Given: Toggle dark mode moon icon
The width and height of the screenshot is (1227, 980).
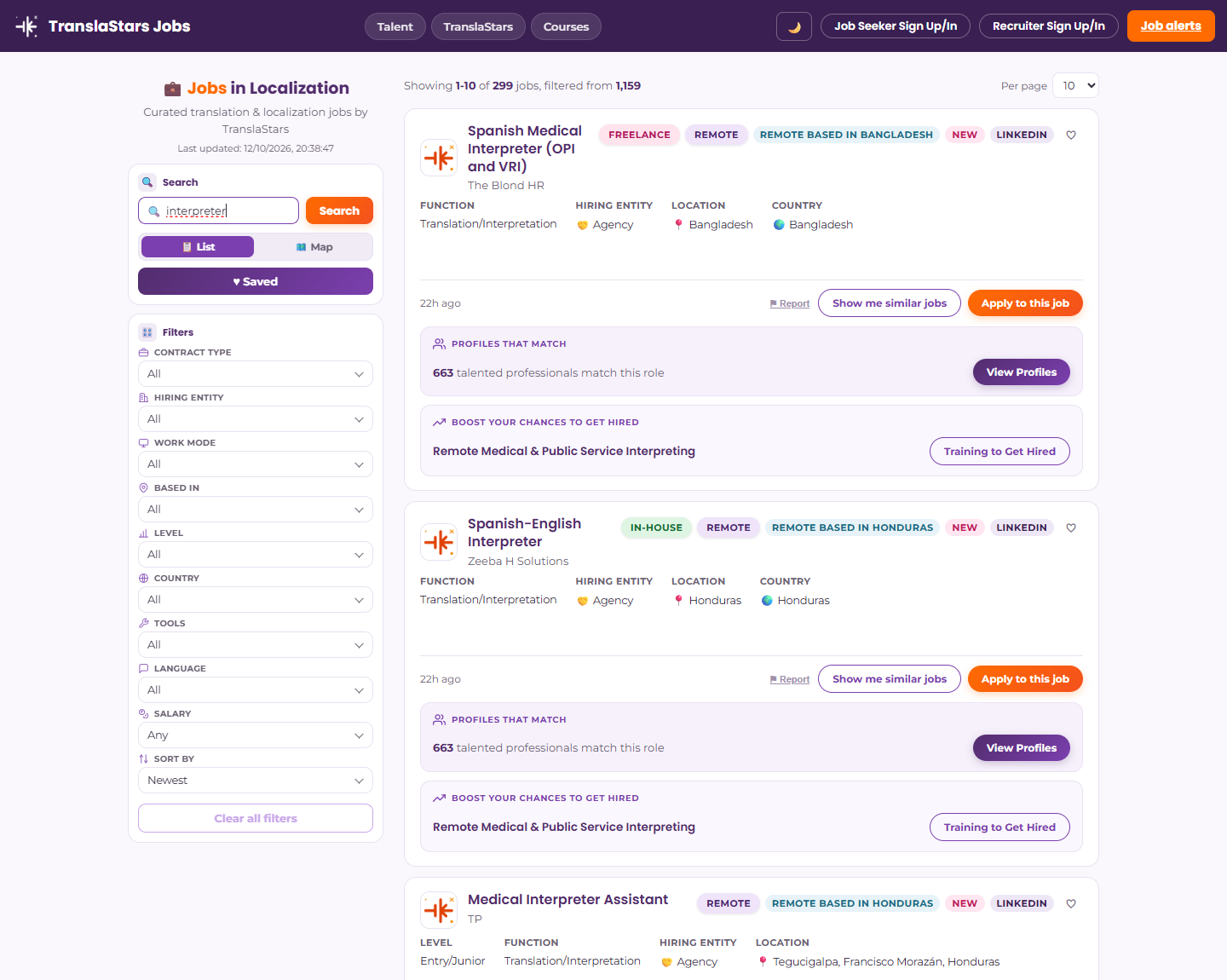Looking at the screenshot, I should point(794,26).
